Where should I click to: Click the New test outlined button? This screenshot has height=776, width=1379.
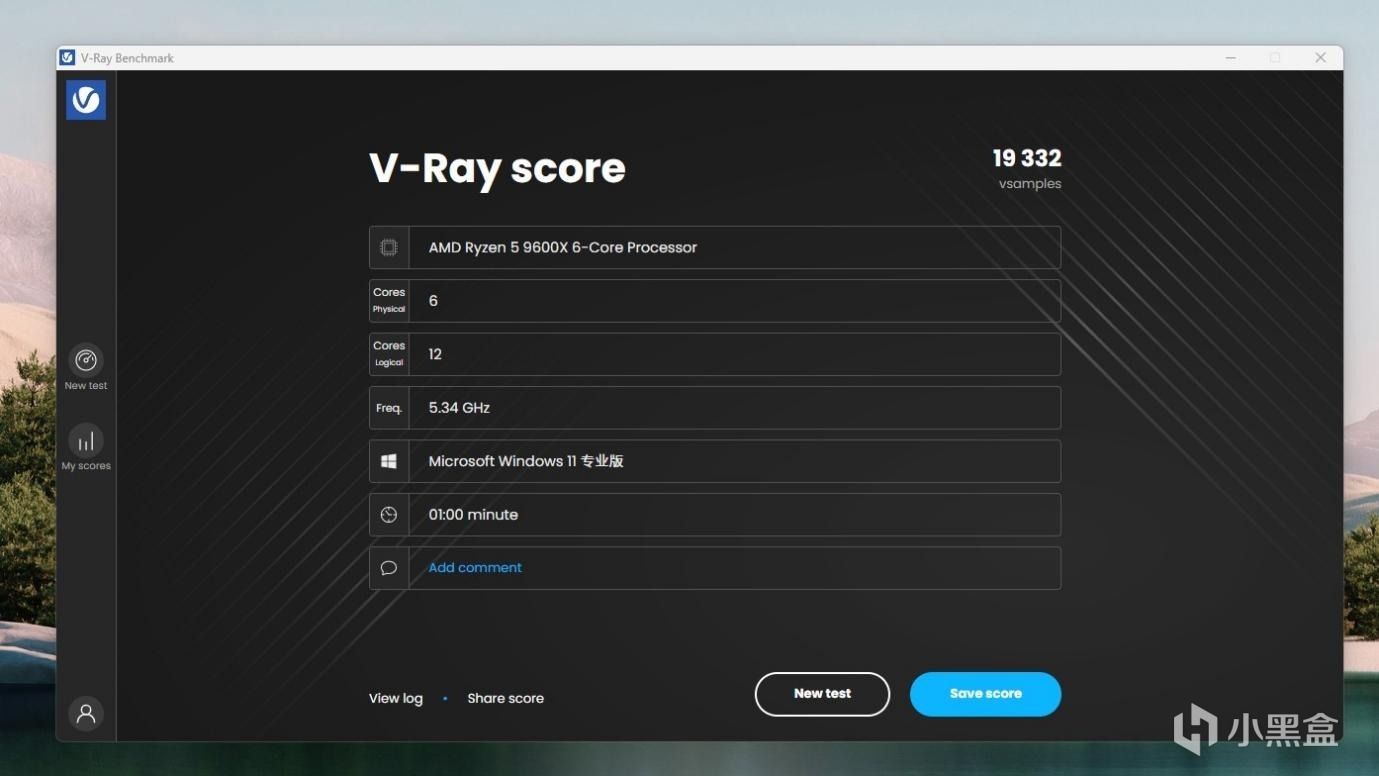(822, 694)
